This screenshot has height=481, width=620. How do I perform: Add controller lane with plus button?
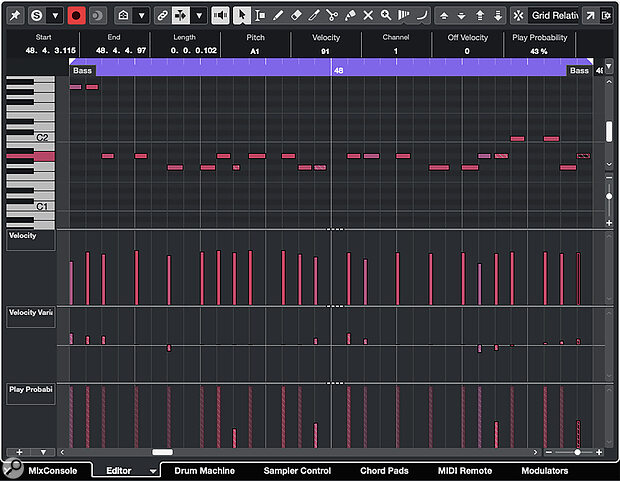click(19, 452)
